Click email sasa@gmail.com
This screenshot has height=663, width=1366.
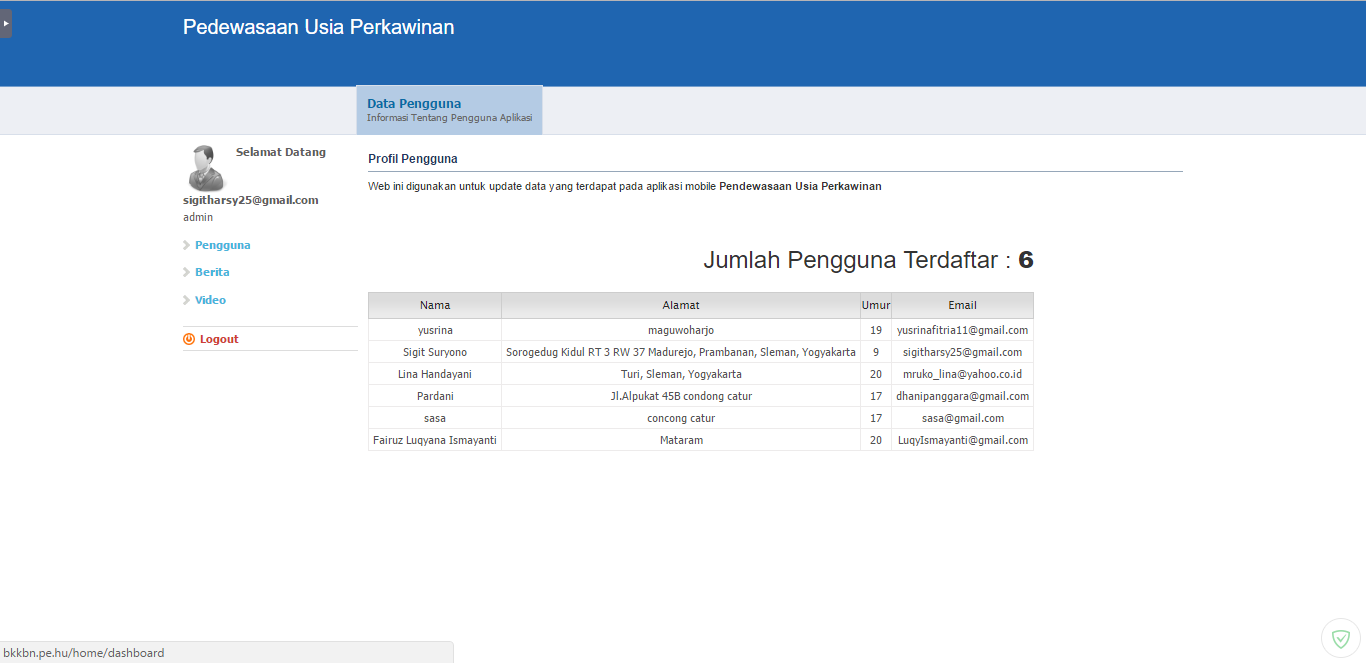[x=963, y=418]
